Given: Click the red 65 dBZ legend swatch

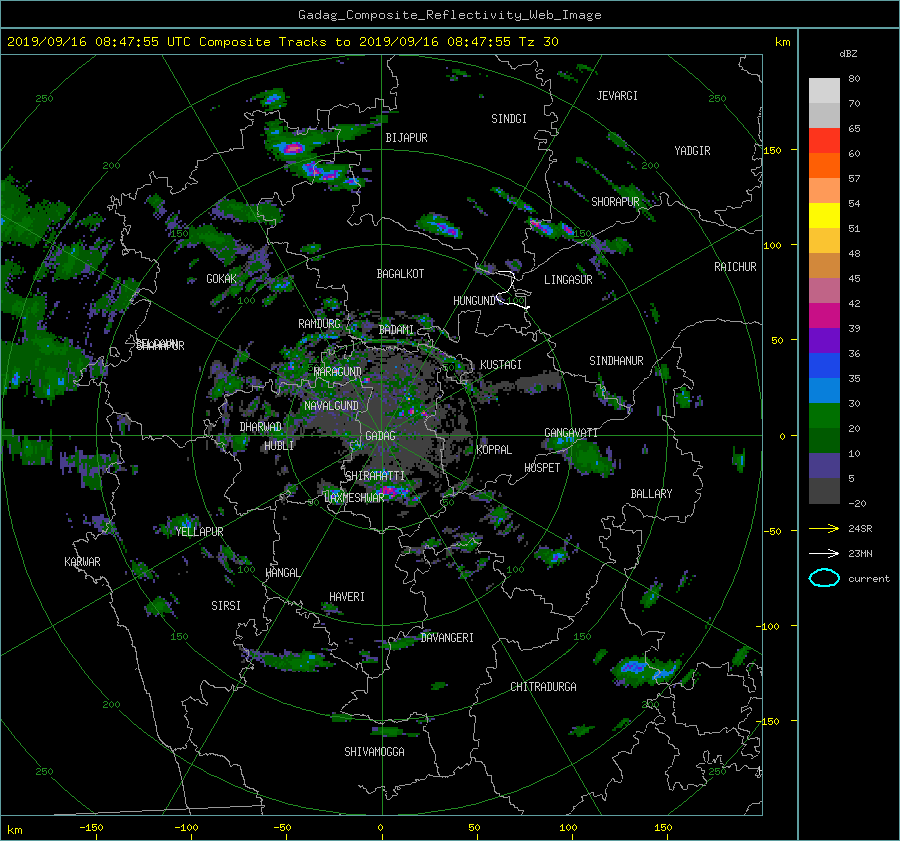Looking at the screenshot, I should (x=824, y=140).
